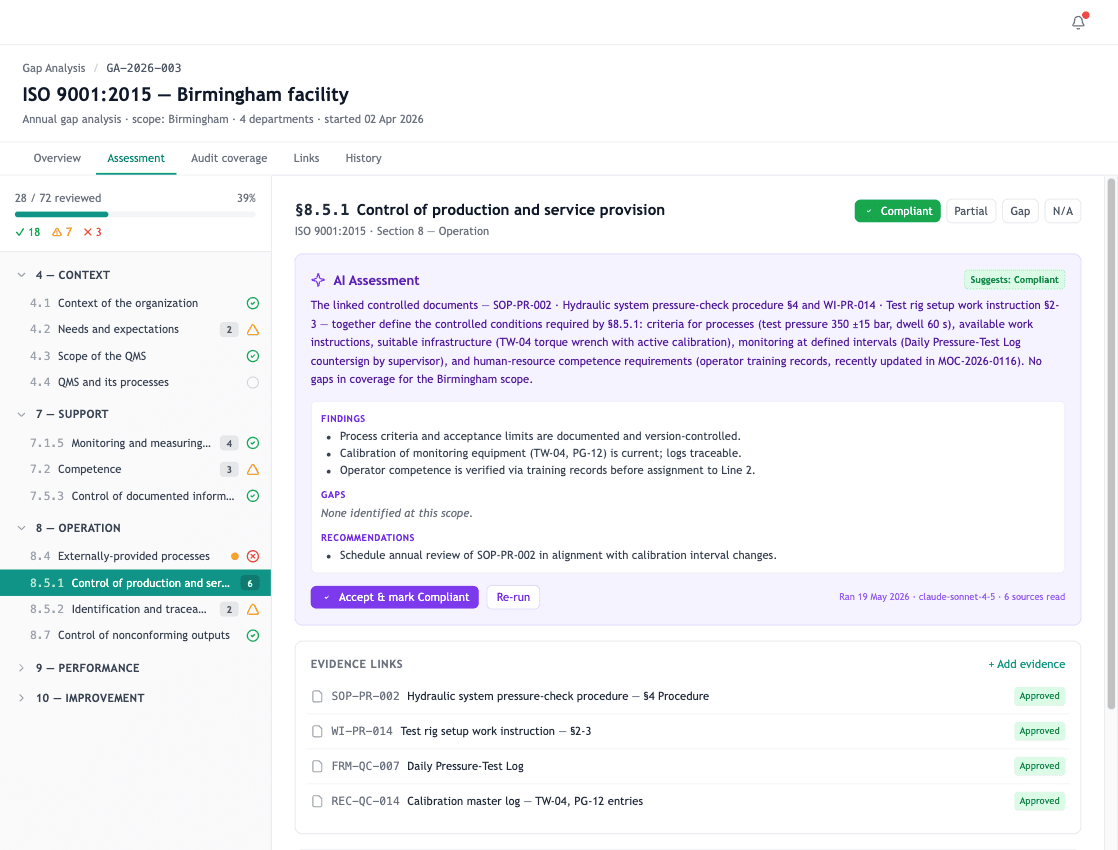Click the review progress bar
This screenshot has height=850, width=1118.
point(135,214)
